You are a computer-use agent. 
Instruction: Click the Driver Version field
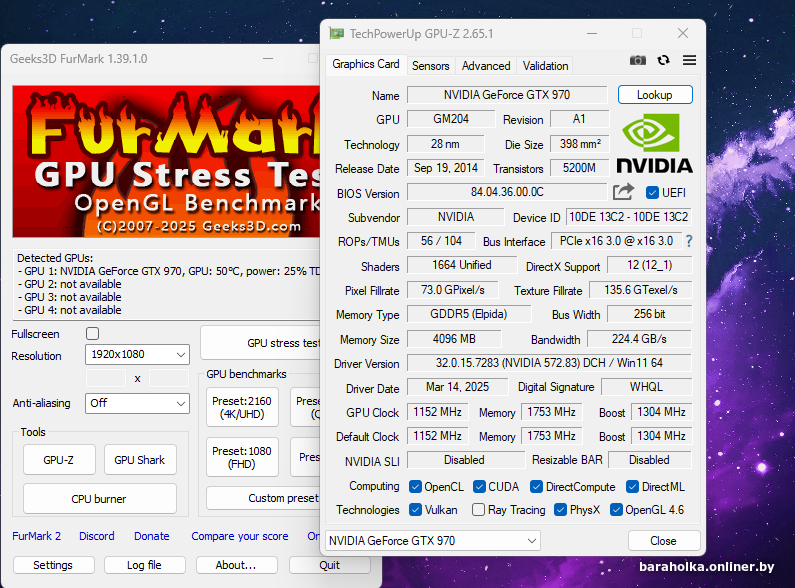[549, 363]
